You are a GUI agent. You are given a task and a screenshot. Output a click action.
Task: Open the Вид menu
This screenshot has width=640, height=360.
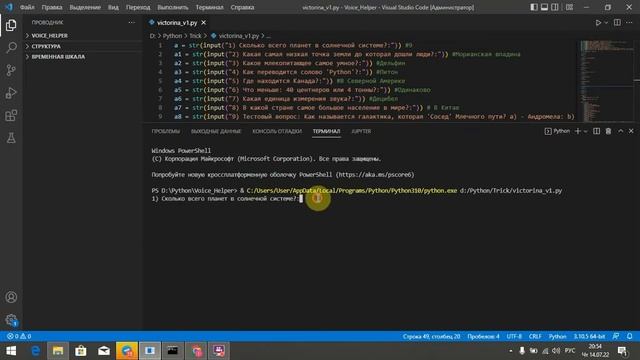113,7
